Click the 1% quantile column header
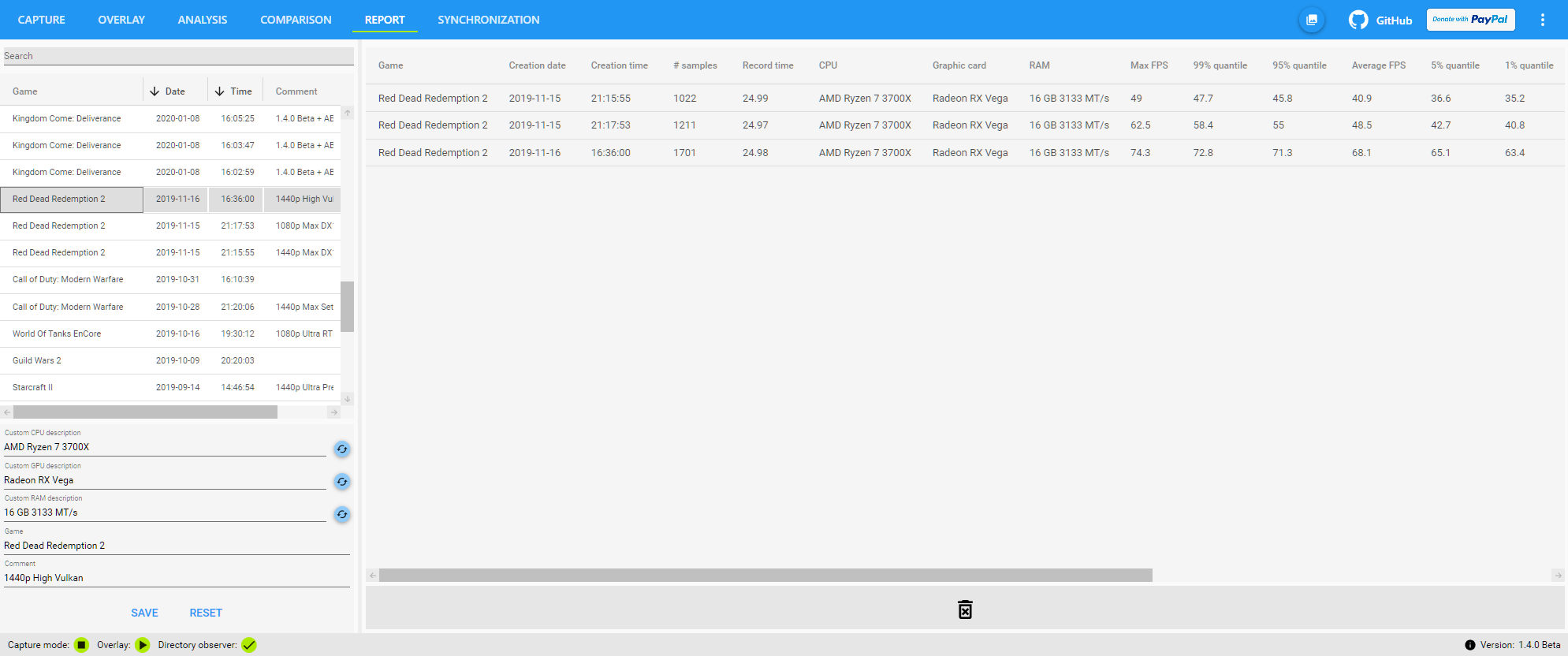 (1529, 65)
